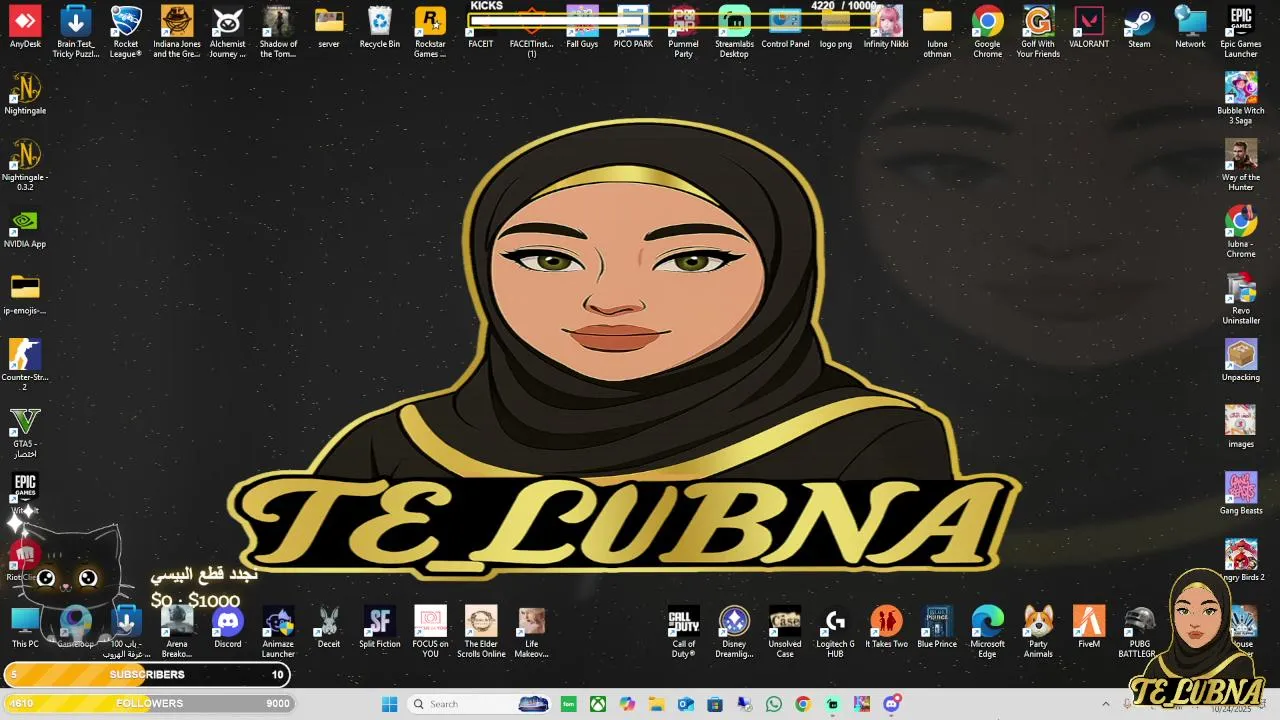Open File Explorer on the taskbar
Image resolution: width=1280 pixels, height=720 pixels.
(656, 704)
